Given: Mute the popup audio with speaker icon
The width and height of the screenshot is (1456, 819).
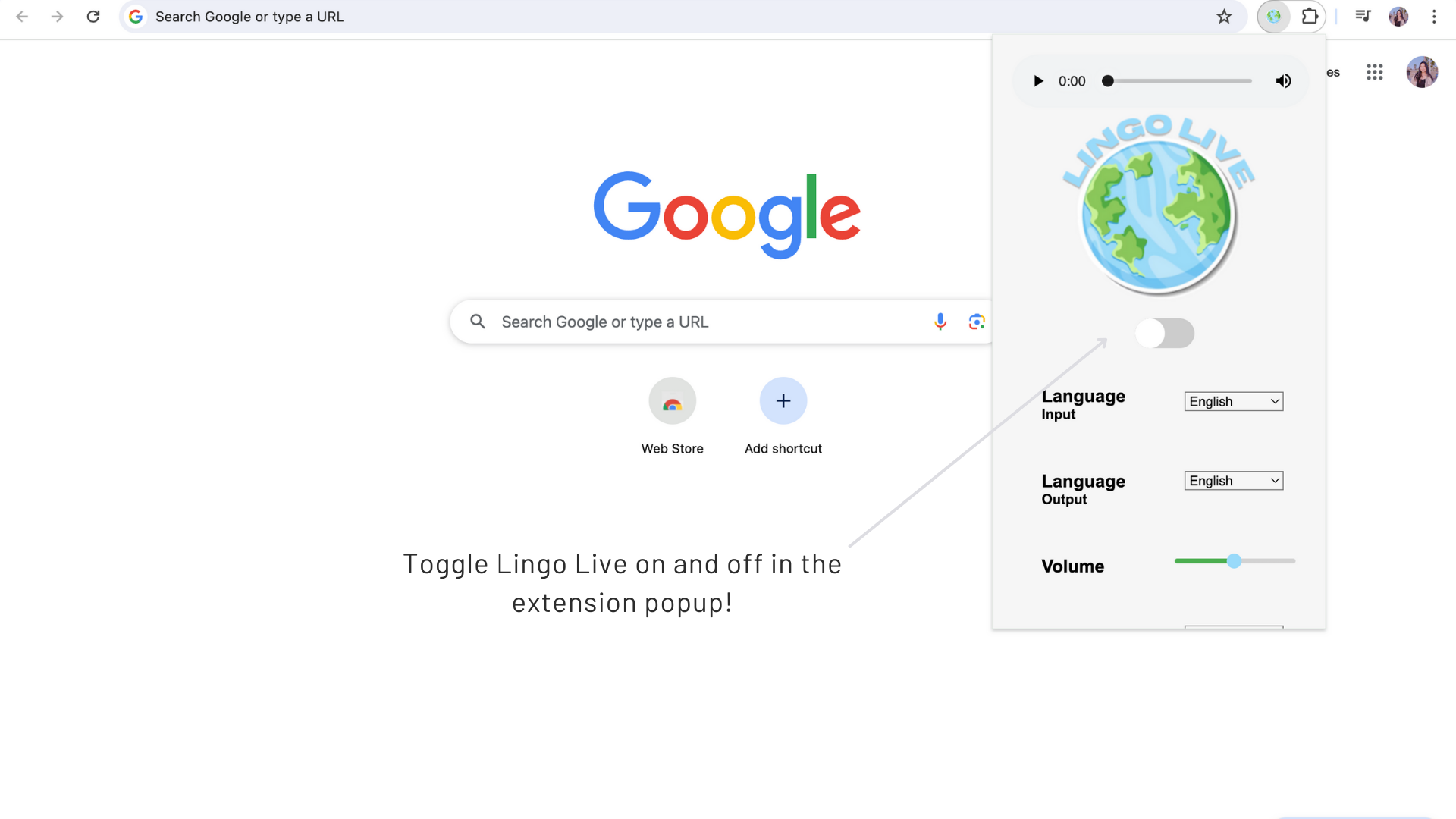Looking at the screenshot, I should (1283, 81).
